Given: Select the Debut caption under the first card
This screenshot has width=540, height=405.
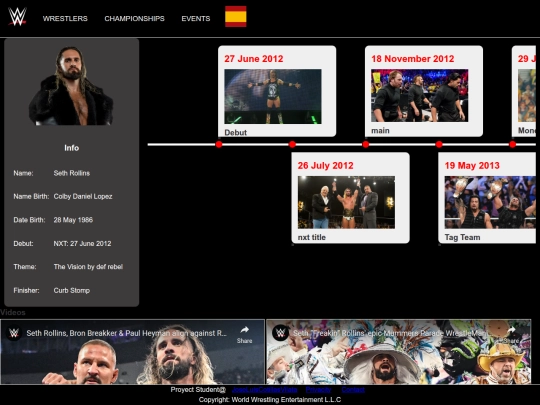Looking at the screenshot, I should click(x=236, y=132).
